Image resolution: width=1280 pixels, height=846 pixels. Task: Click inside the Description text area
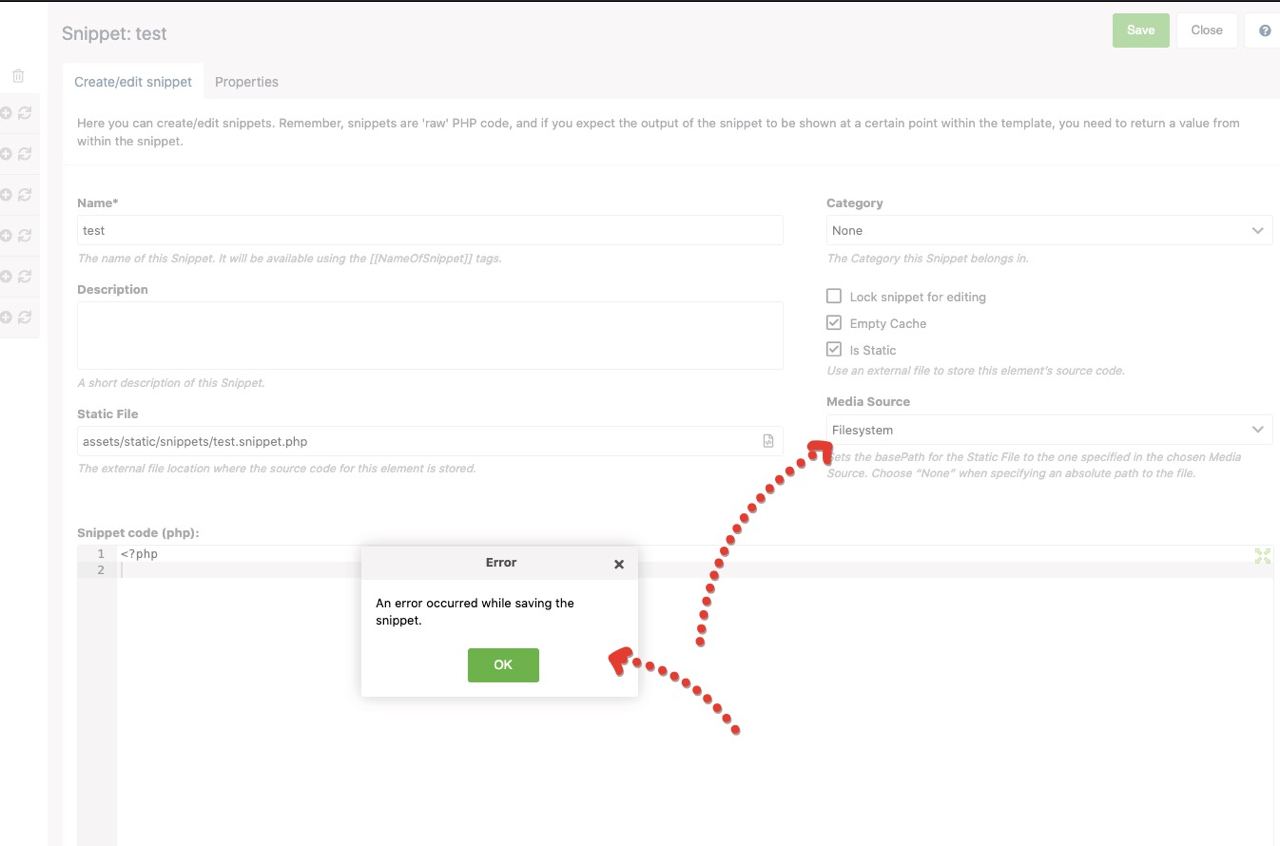click(430, 335)
